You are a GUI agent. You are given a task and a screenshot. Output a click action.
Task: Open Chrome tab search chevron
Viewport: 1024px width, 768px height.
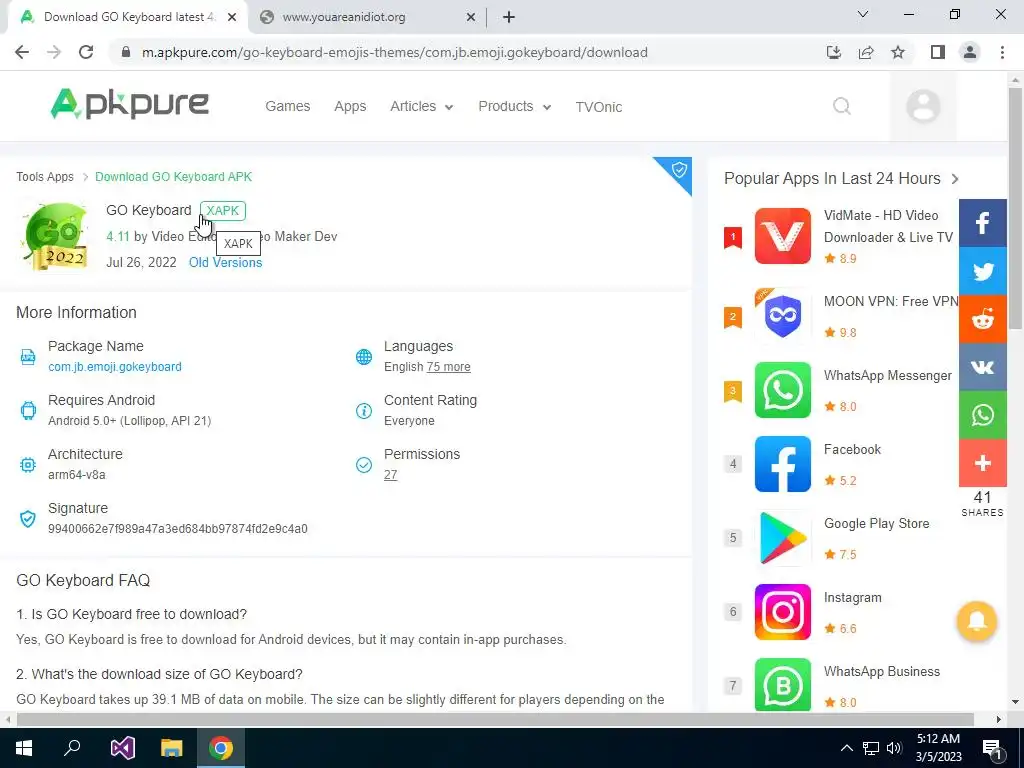point(863,14)
